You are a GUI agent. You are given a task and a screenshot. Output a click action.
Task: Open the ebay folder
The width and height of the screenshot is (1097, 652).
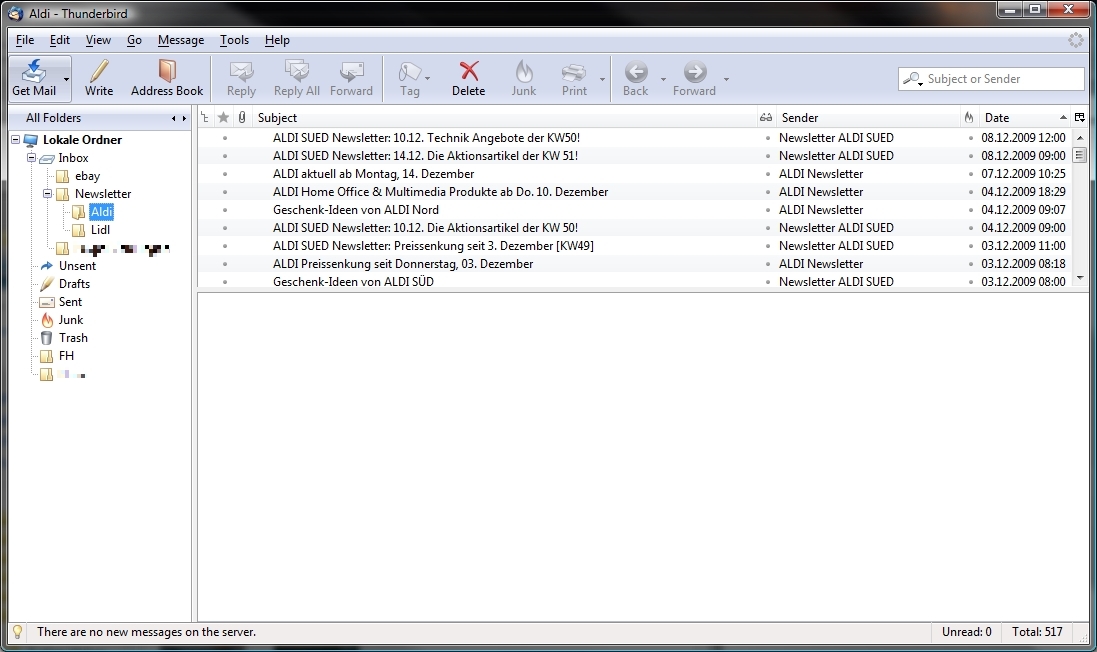87,176
